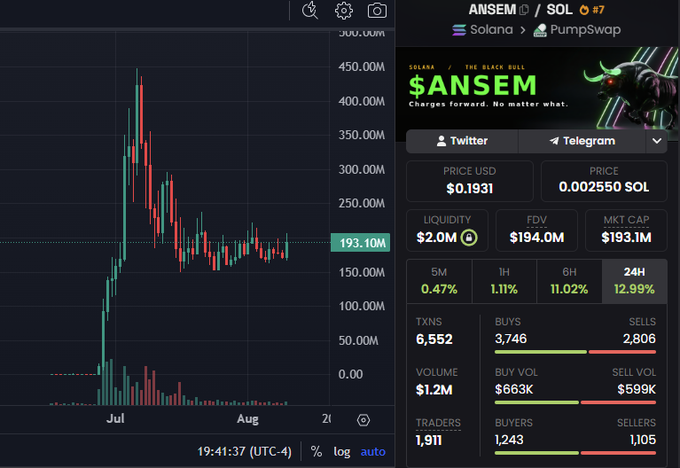Image resolution: width=680 pixels, height=468 pixels.
Task: Toggle percent scale on chart
Action: coord(316,452)
